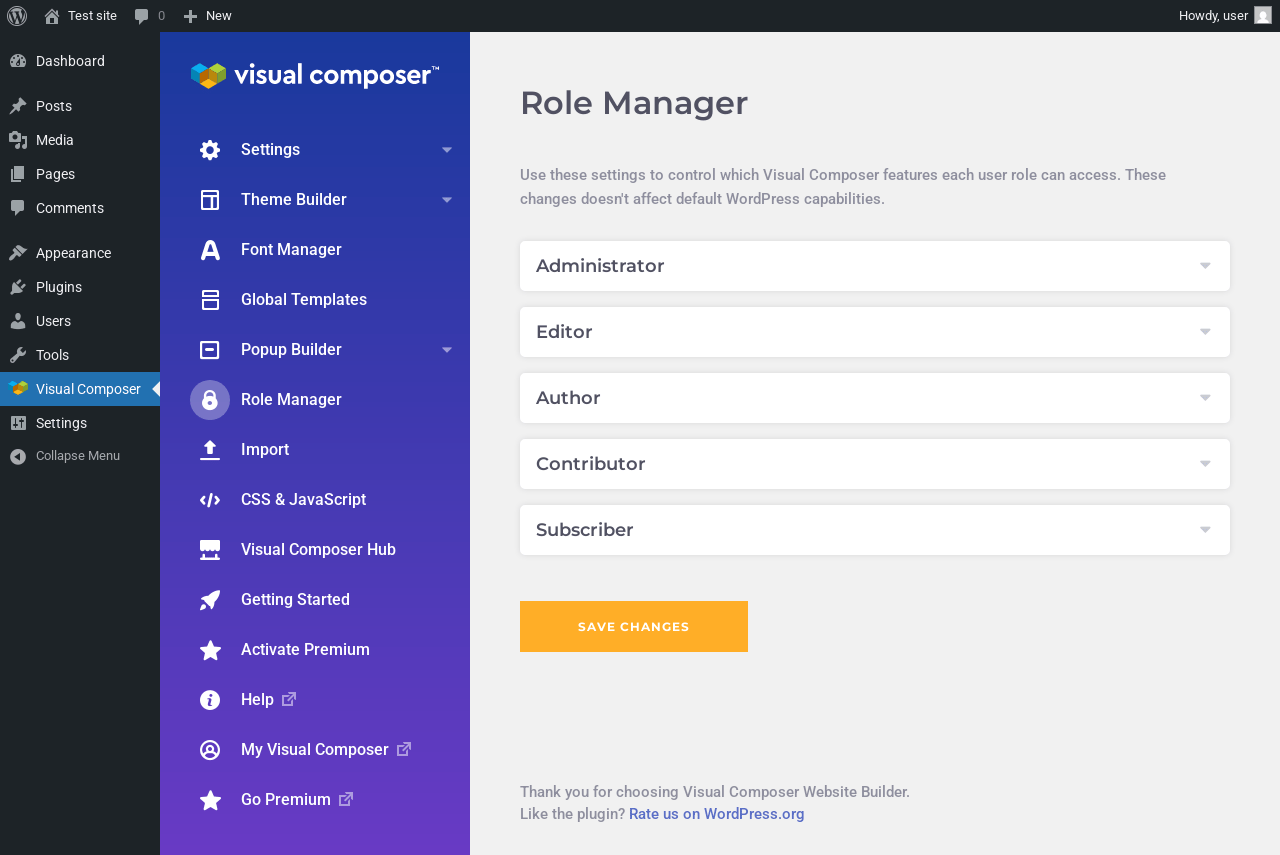Click the home icon beside Test site
Viewport: 1280px width, 855px height.
[x=52, y=16]
